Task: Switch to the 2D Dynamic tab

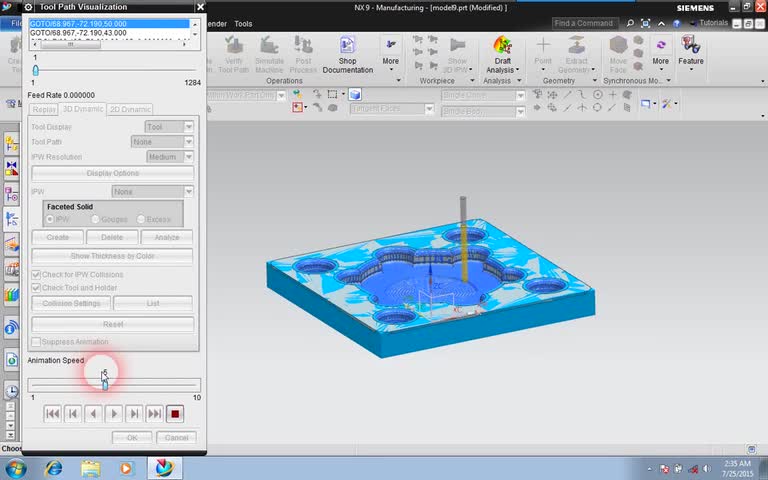Action: point(130,109)
